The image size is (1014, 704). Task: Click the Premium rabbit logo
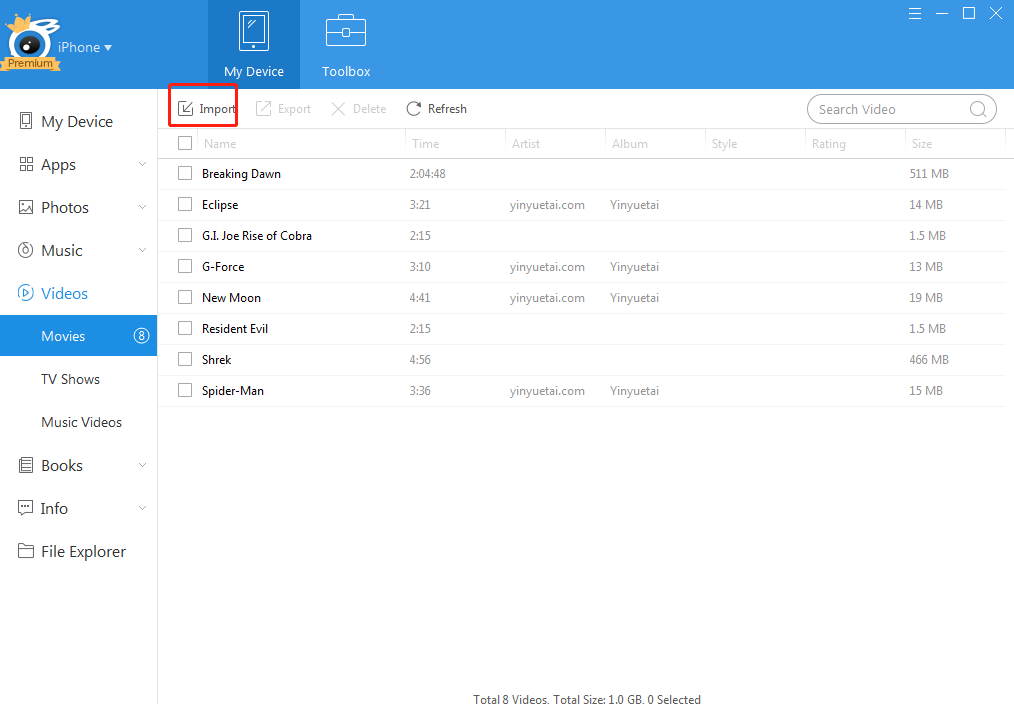pos(30,43)
